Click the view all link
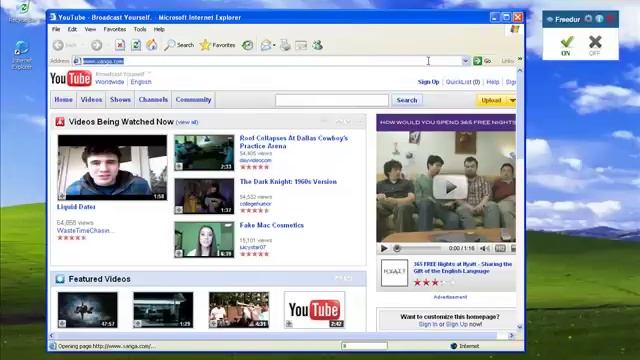 pos(187,122)
